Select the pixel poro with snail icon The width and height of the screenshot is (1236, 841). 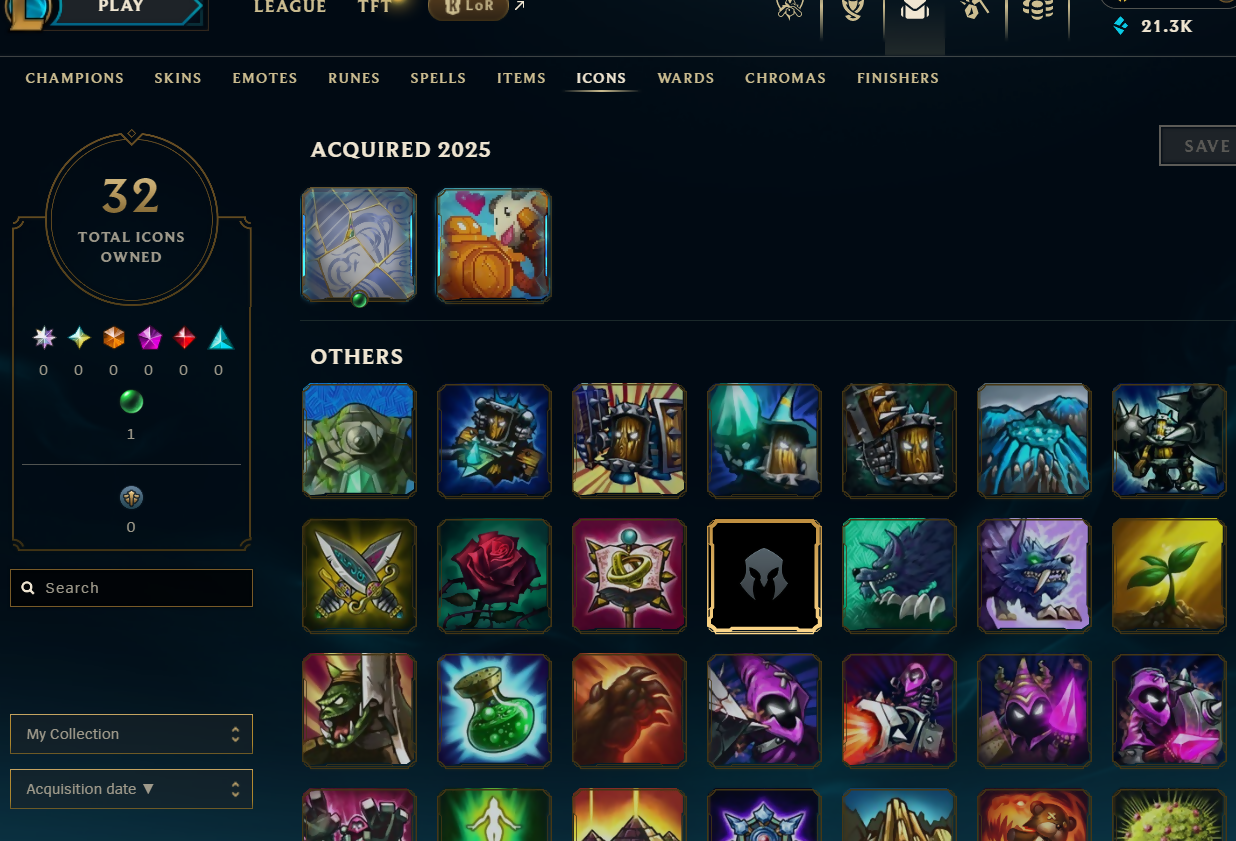(494, 245)
